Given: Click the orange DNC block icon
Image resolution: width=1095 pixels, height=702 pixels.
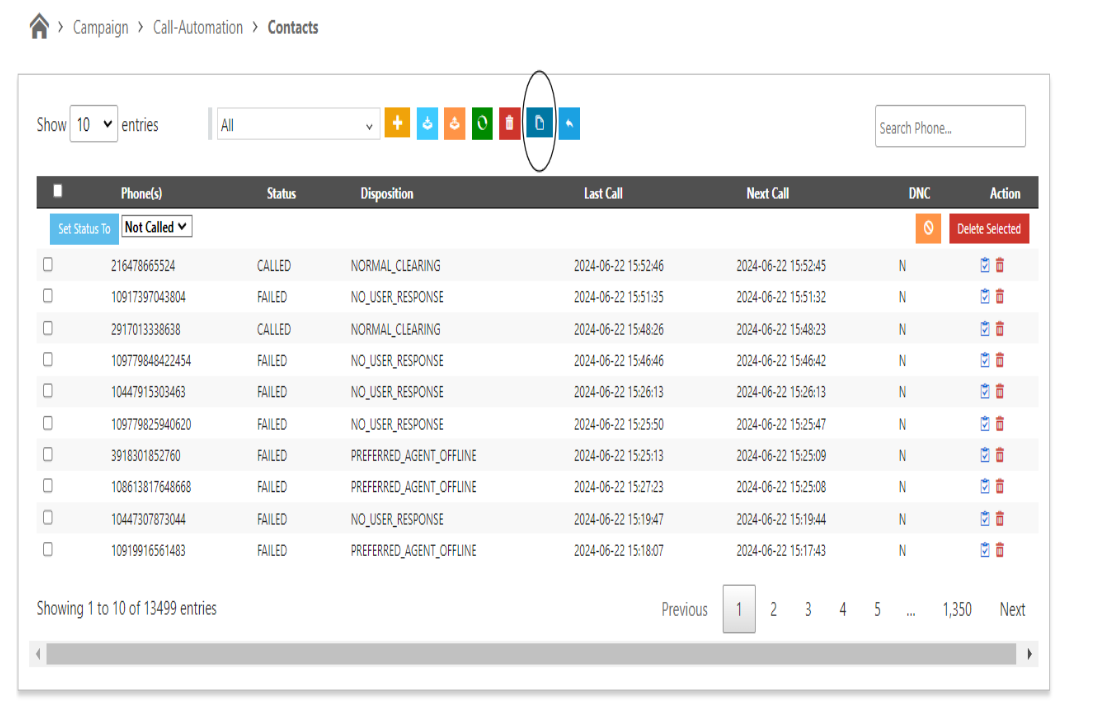Looking at the screenshot, I should pos(928,228).
